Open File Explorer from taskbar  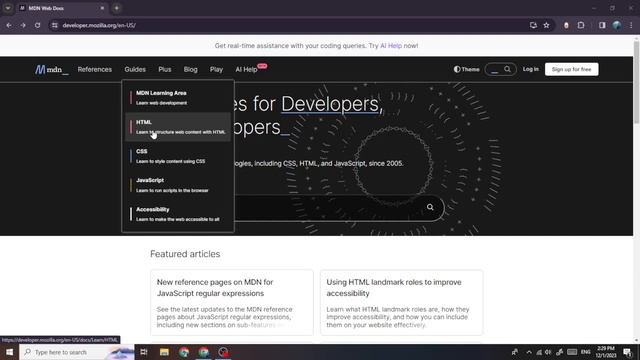point(164,352)
